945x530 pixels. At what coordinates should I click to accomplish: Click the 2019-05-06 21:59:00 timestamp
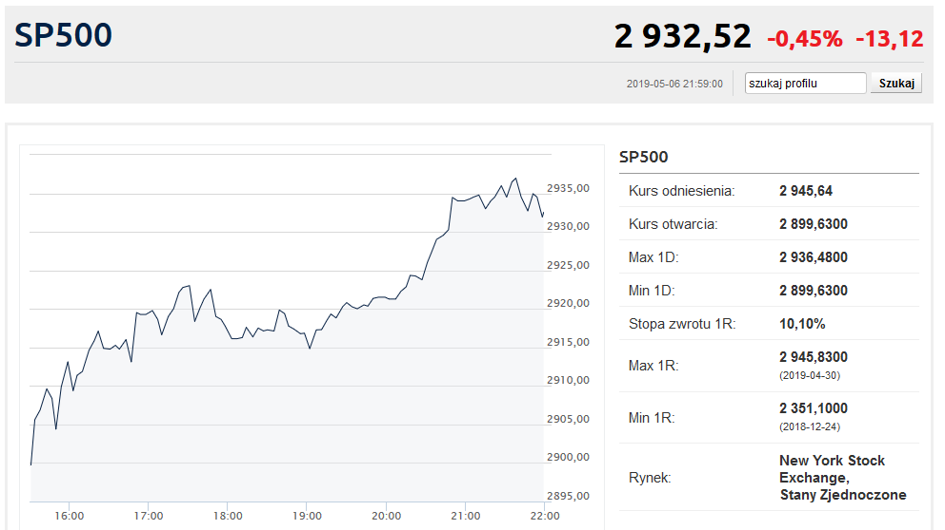click(674, 84)
